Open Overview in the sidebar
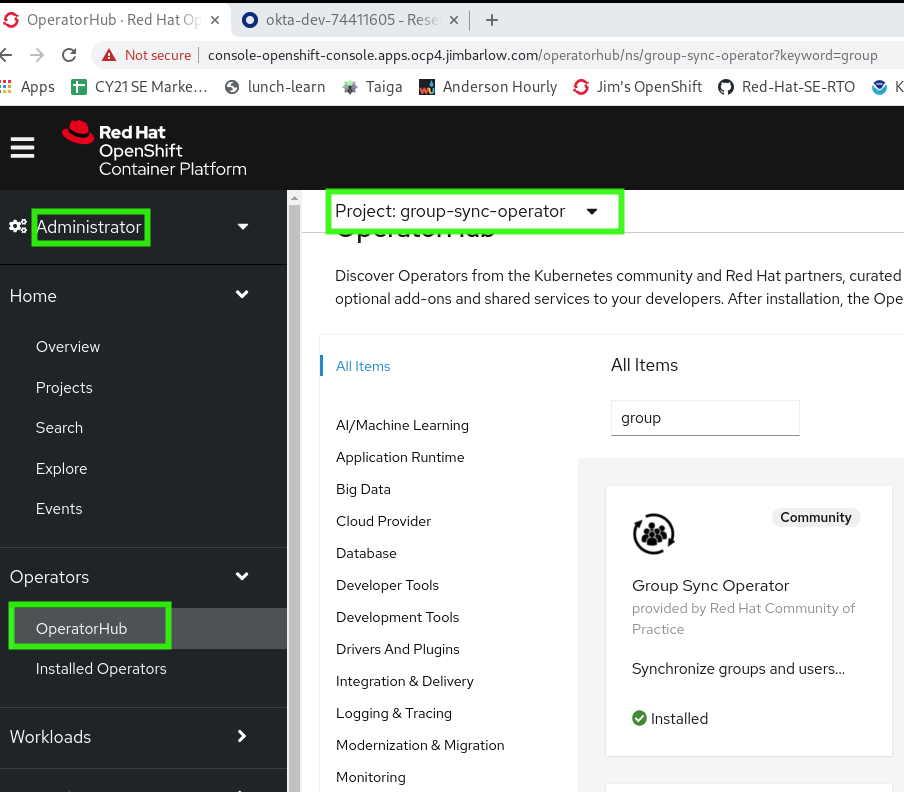904x792 pixels. point(68,347)
